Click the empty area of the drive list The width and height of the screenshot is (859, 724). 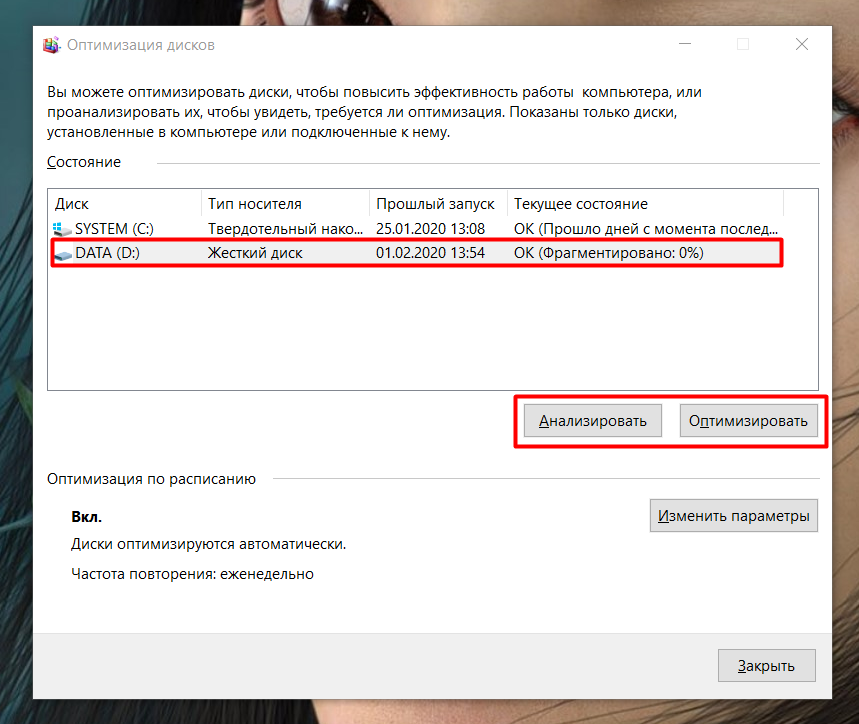coord(430,330)
